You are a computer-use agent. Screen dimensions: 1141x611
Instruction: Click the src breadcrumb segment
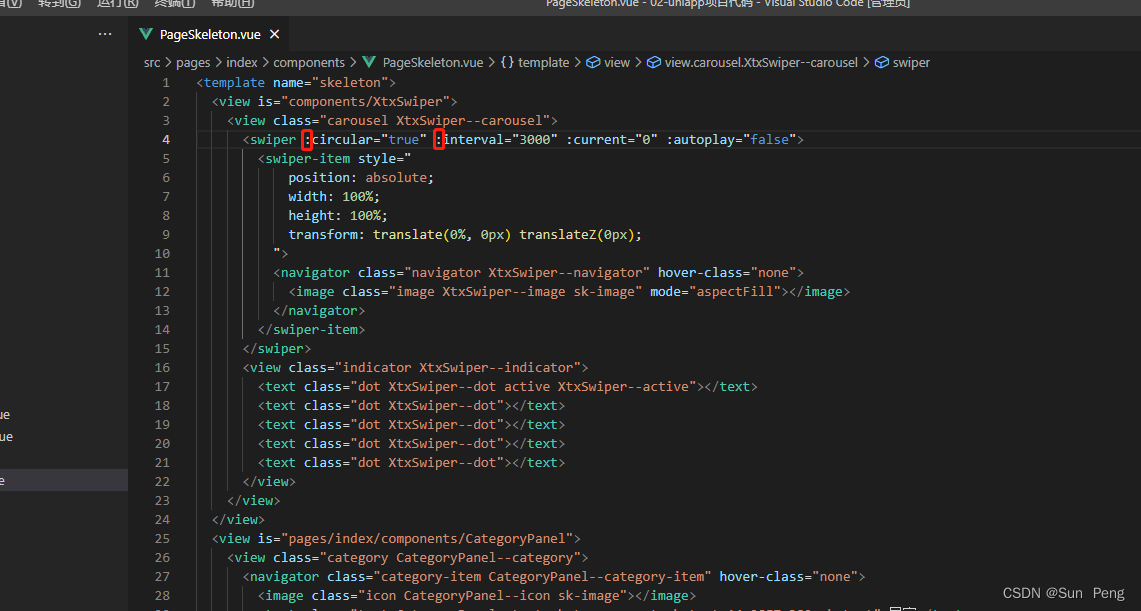tap(151, 63)
